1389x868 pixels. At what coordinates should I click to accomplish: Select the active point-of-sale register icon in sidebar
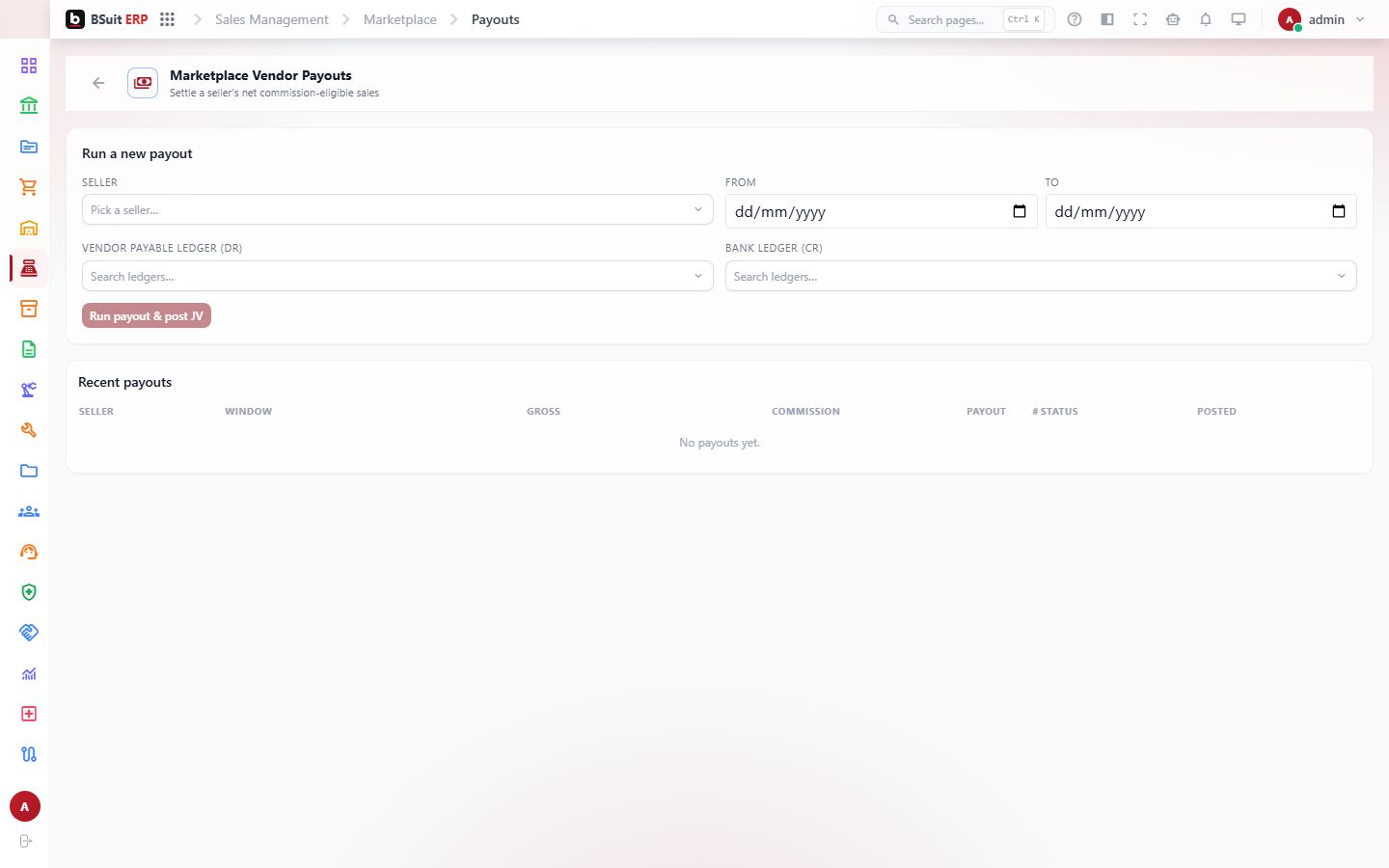tap(29, 268)
